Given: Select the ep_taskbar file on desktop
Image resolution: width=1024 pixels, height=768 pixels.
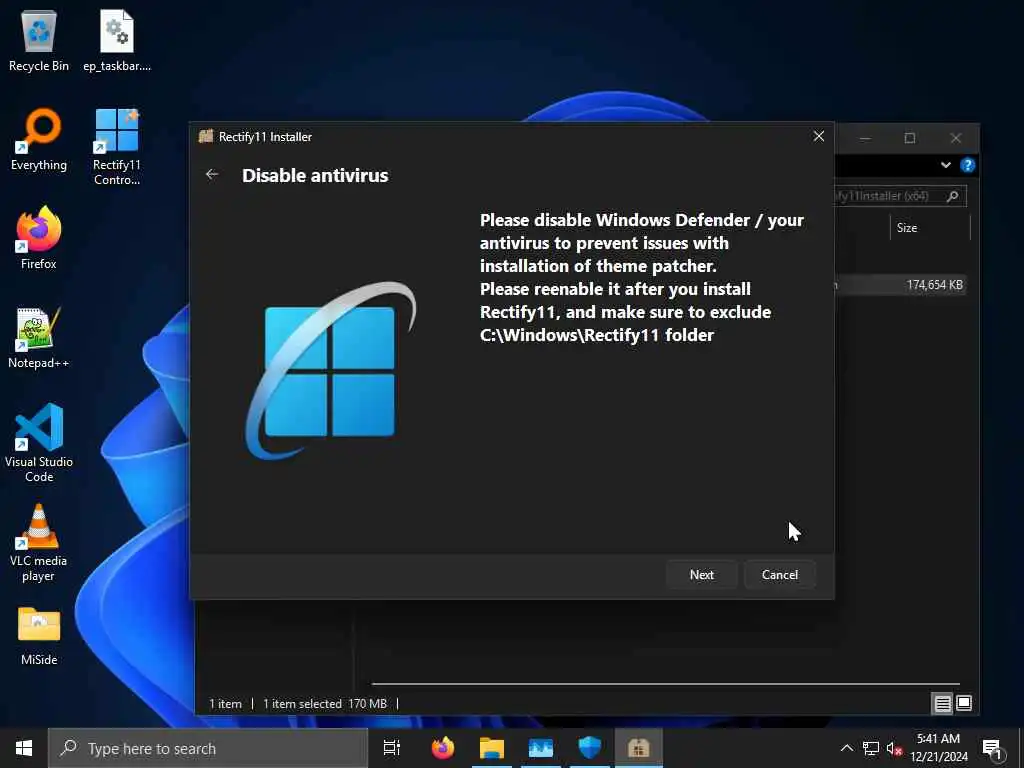Looking at the screenshot, I should pyautogui.click(x=117, y=40).
